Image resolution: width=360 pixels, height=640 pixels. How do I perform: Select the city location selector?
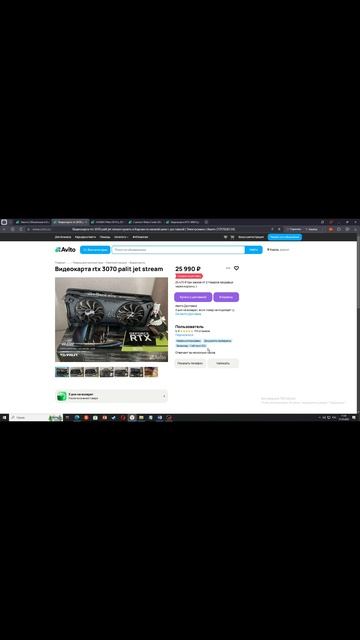(x=278, y=249)
